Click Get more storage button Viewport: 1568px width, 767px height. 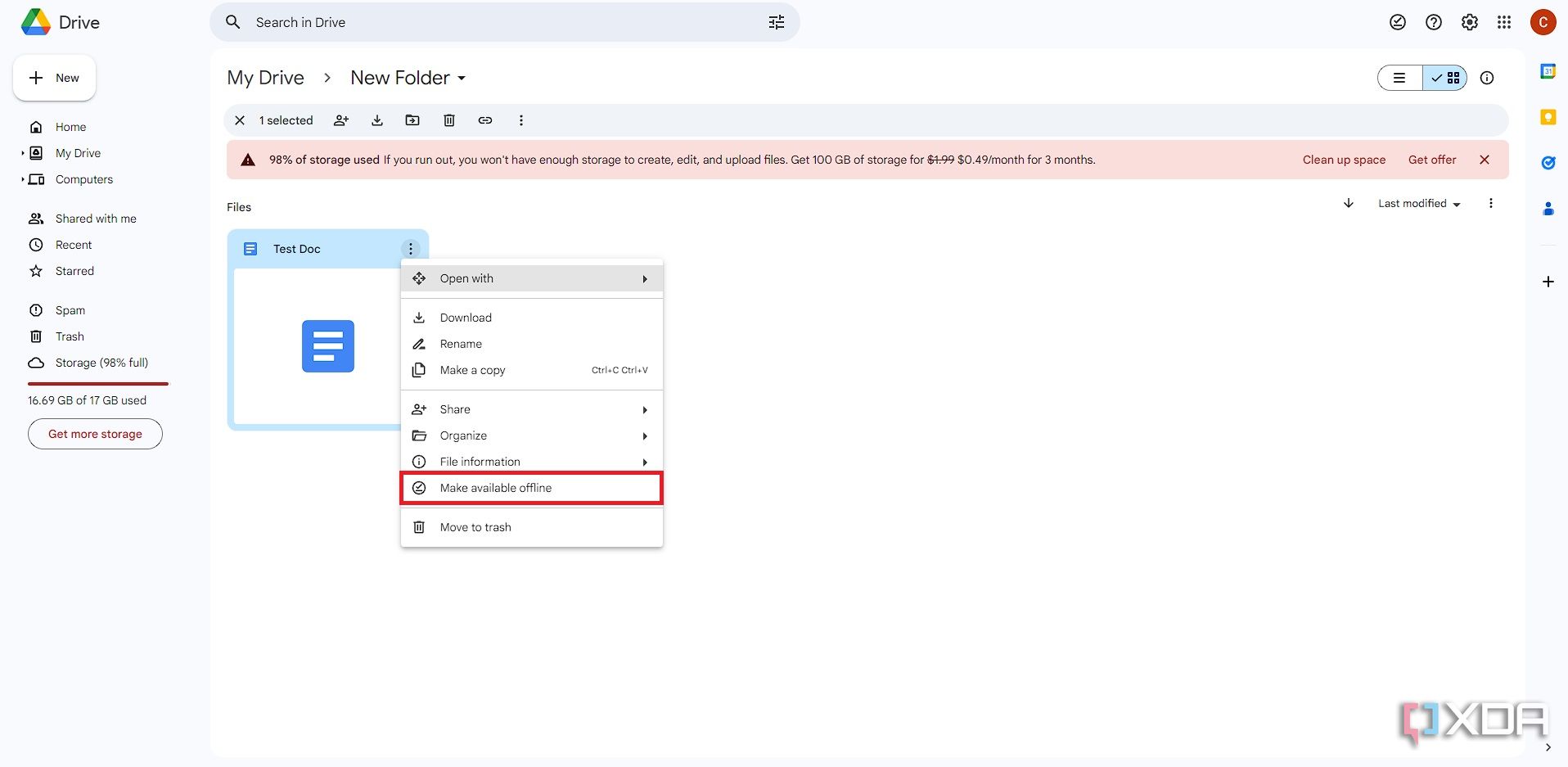tap(95, 434)
